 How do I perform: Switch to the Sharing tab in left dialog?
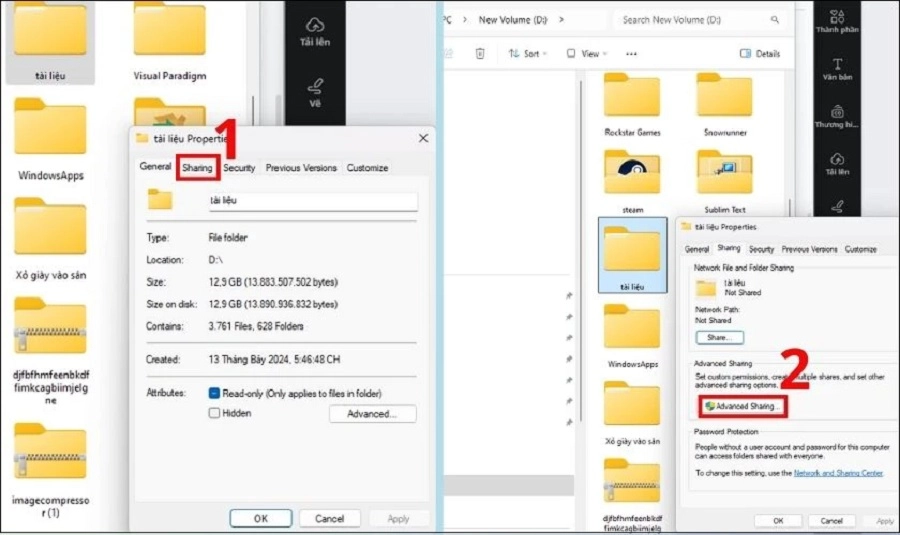tap(197, 168)
